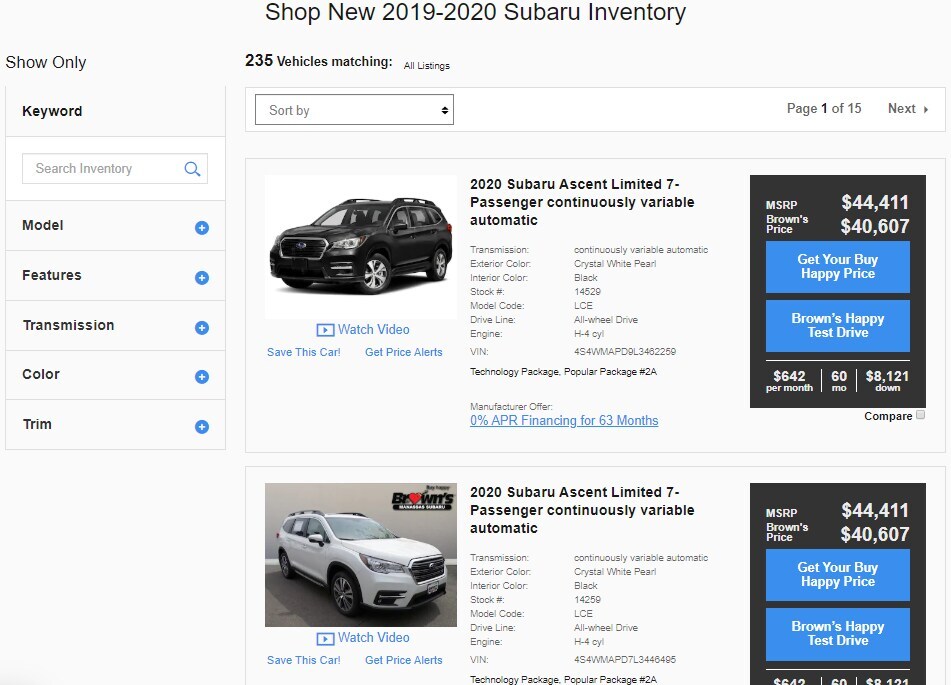This screenshot has height=685, width=951.
Task: Expand the Trim filter plus icon
Action: [x=202, y=427]
